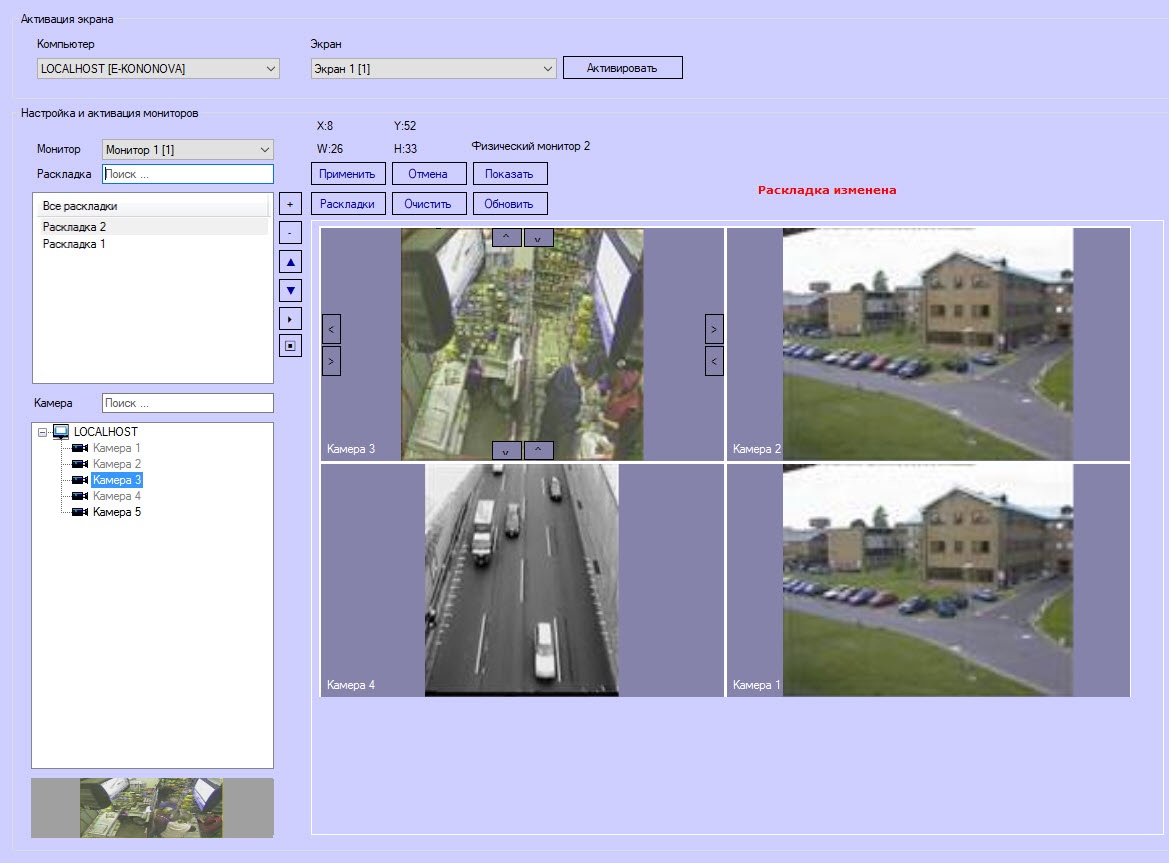The height and width of the screenshot is (863, 1169).
Task: Click the minus button beside the layouts list
Action: pyautogui.click(x=289, y=233)
